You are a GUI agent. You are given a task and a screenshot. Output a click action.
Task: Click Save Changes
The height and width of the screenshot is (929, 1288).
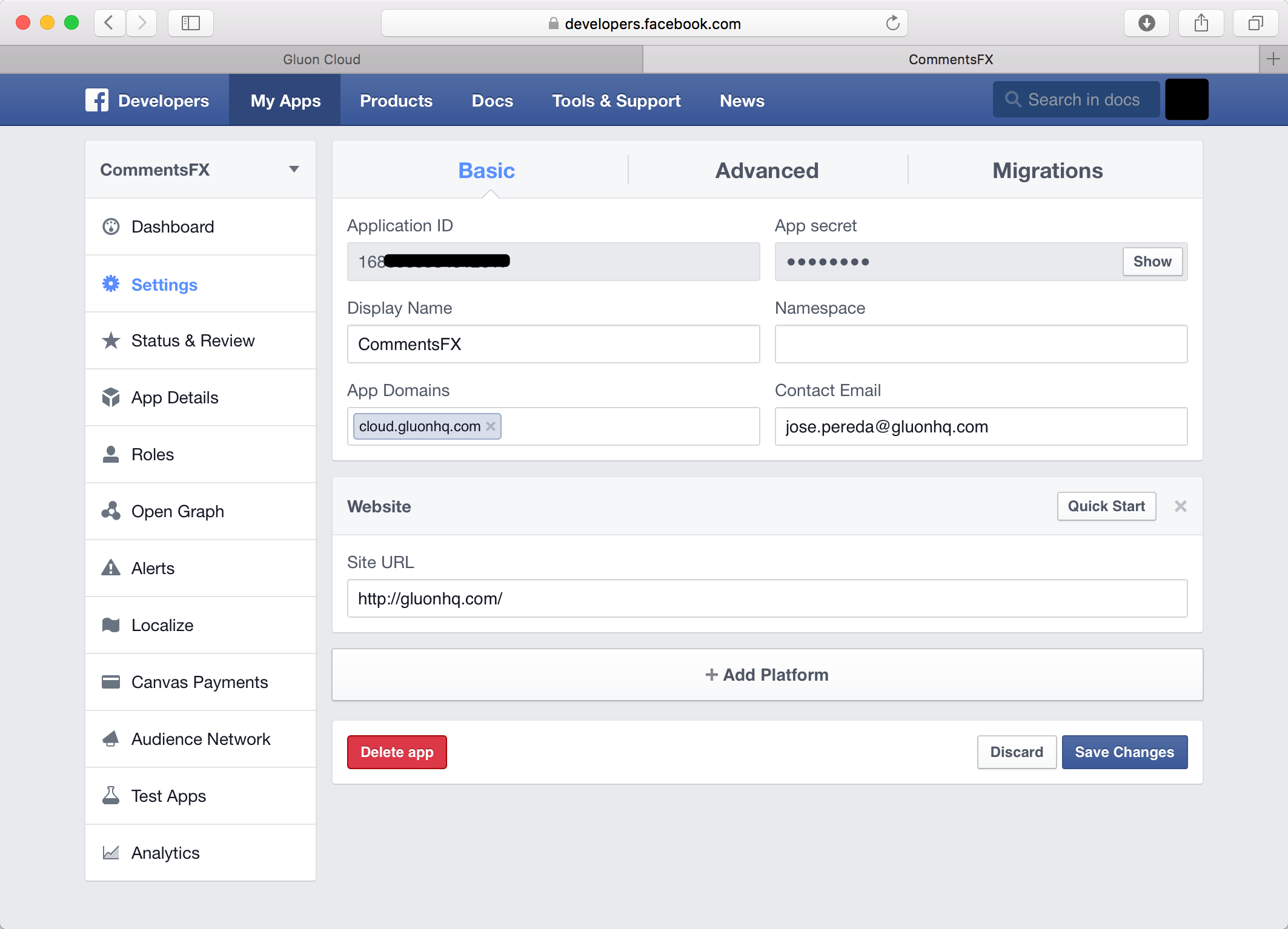point(1124,752)
